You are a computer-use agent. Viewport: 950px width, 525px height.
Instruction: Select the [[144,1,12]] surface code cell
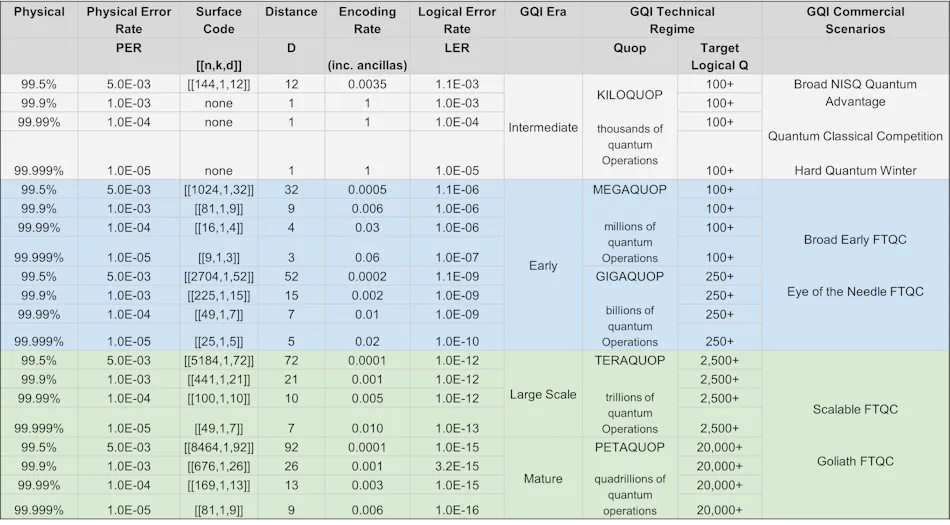219,84
